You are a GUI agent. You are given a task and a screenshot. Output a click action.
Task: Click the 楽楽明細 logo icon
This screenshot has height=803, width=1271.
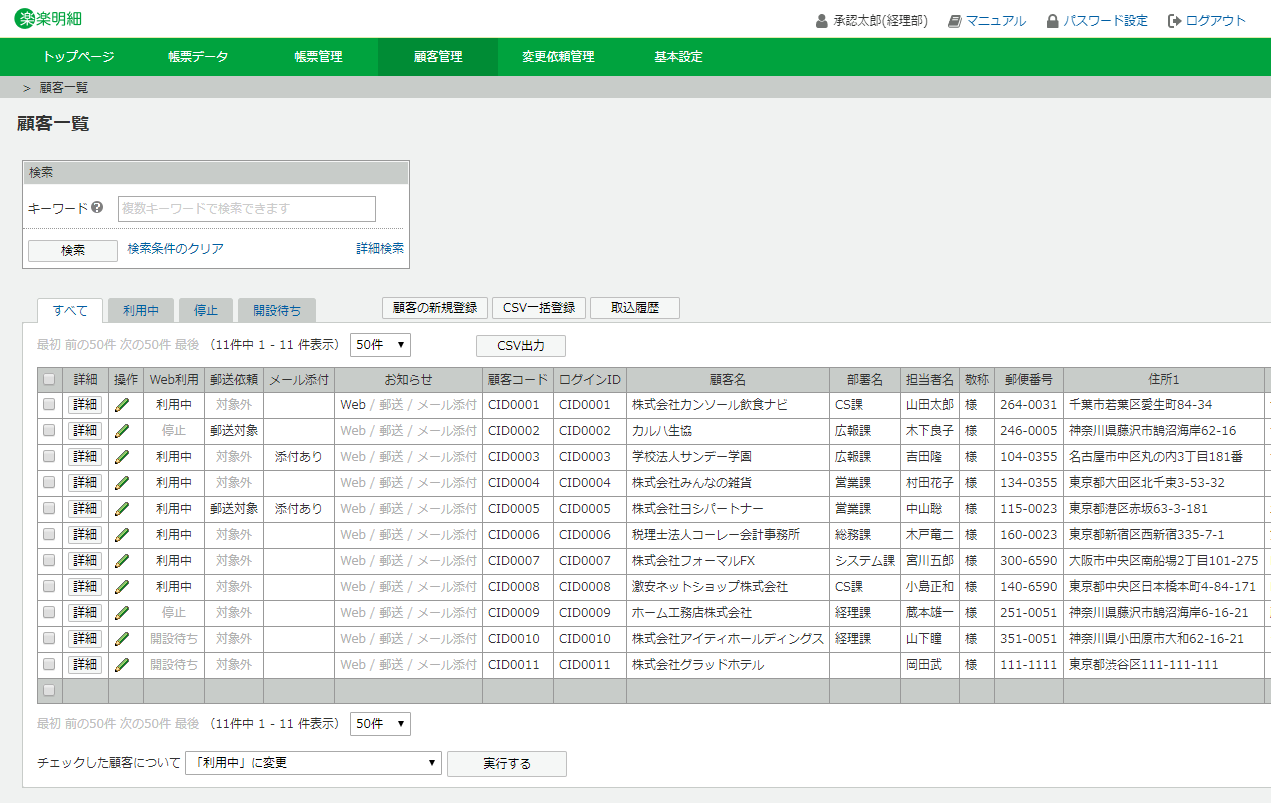point(24,18)
